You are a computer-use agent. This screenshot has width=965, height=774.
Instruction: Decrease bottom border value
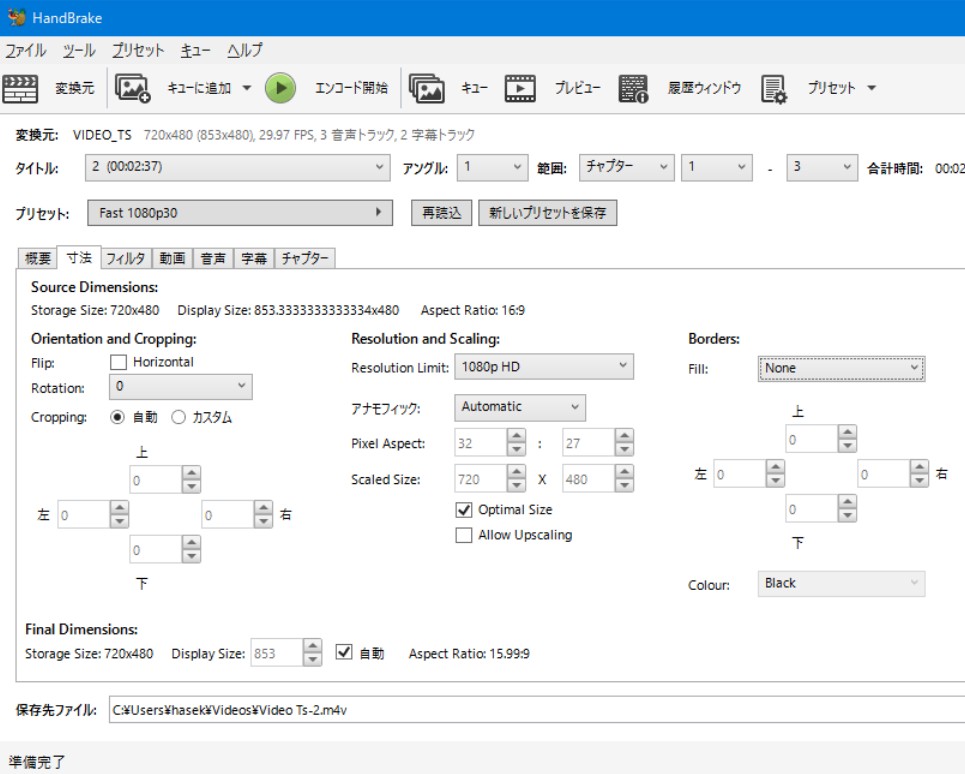coord(847,516)
